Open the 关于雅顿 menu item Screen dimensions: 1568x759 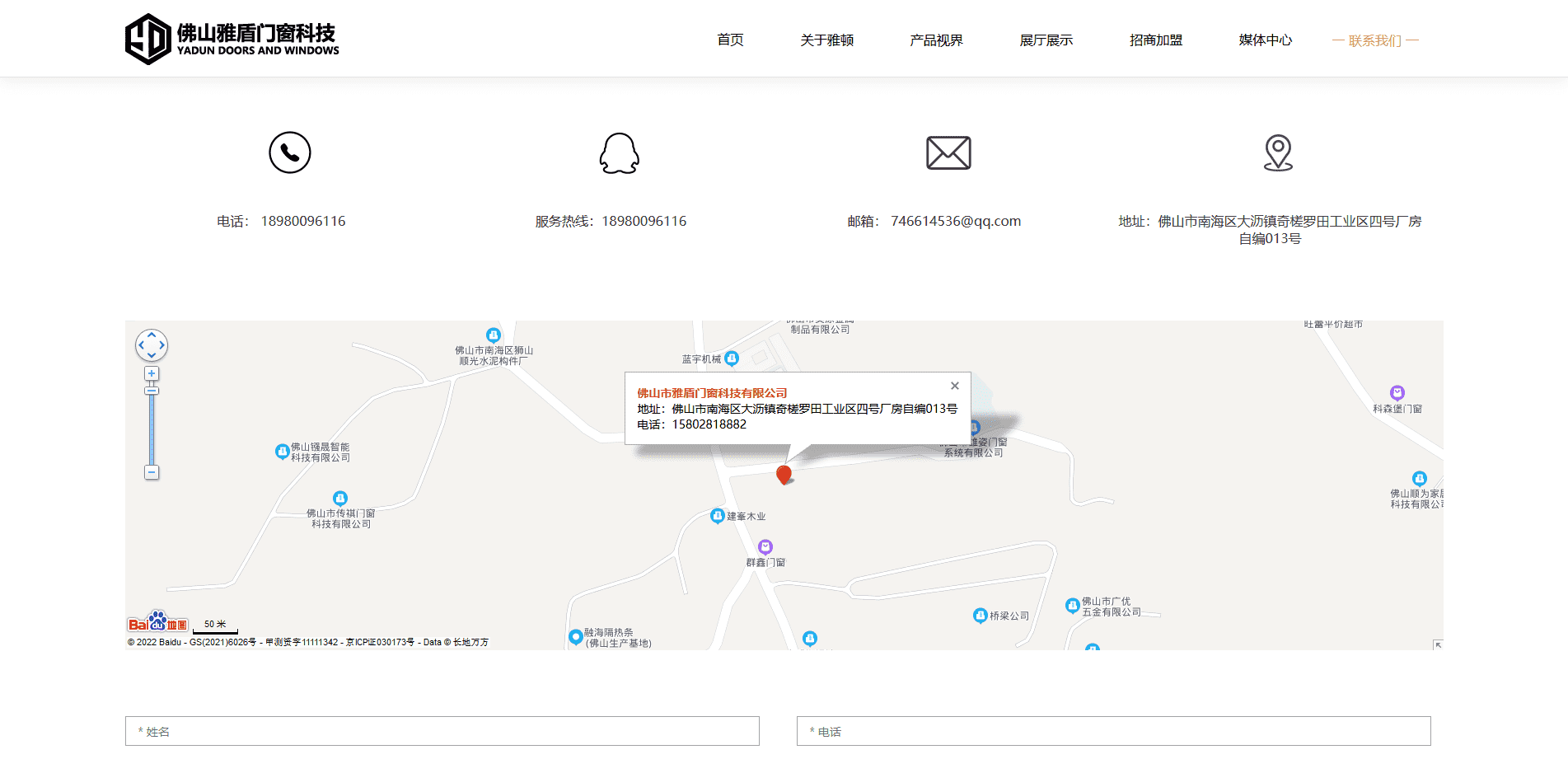[826, 40]
